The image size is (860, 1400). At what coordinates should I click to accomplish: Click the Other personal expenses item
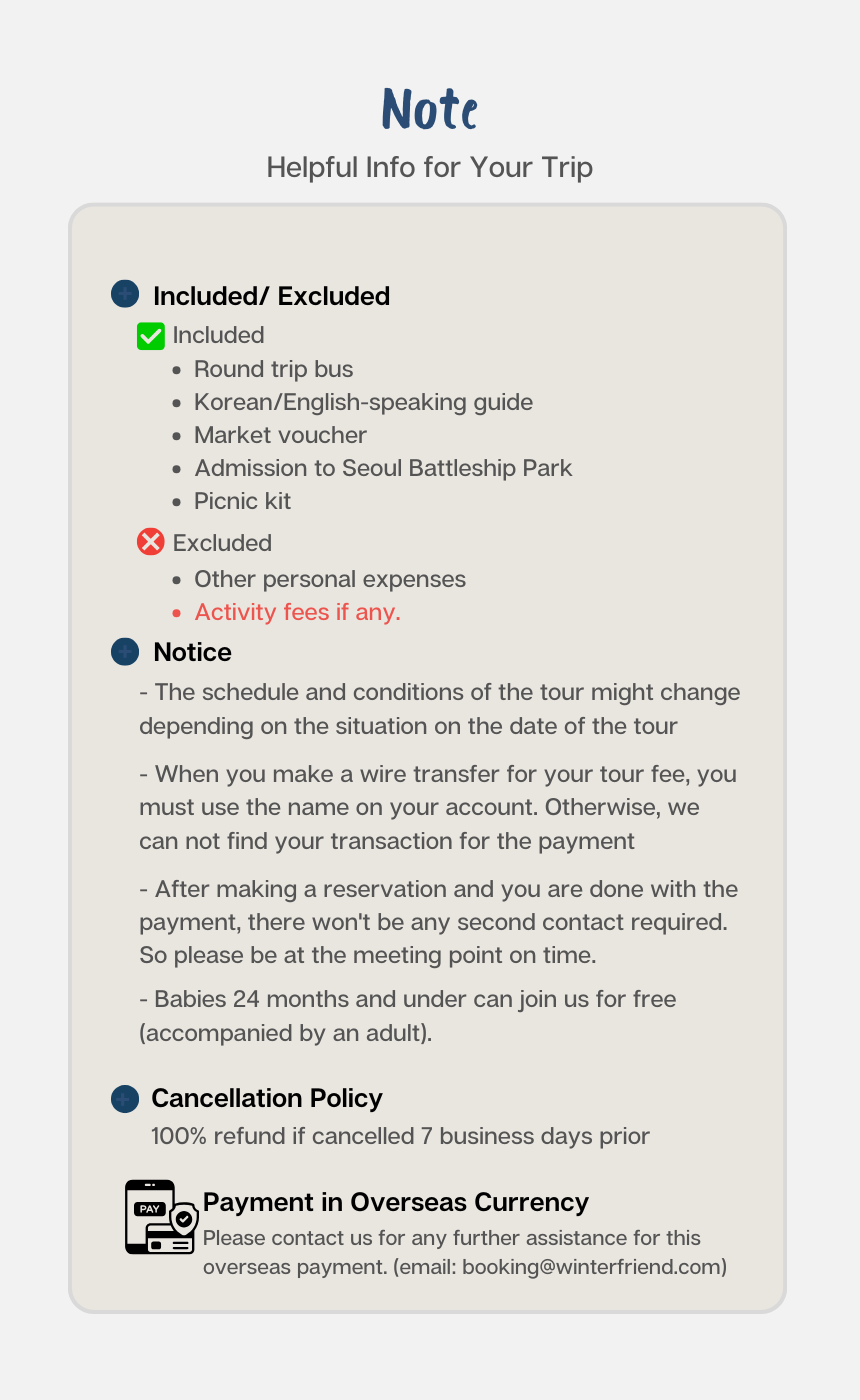click(330, 579)
